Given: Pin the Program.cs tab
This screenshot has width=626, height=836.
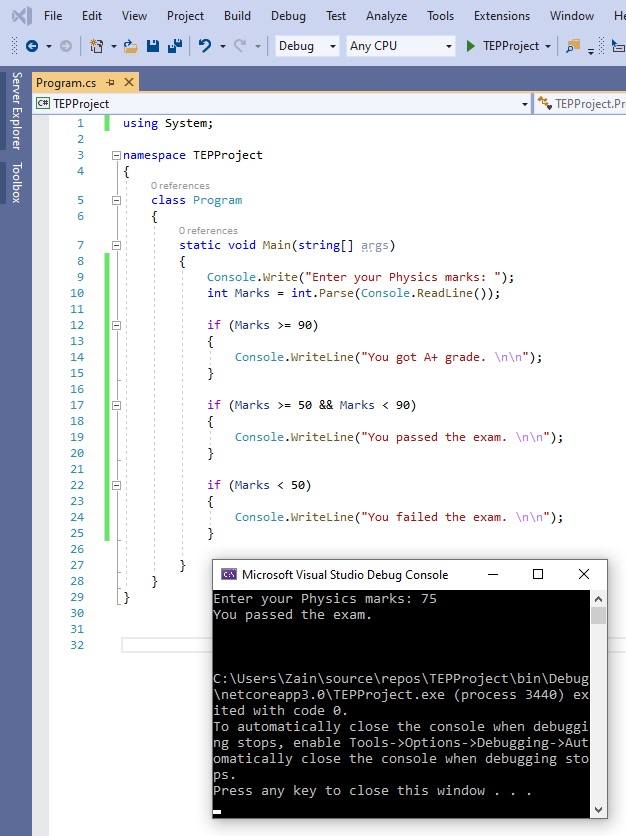Looking at the screenshot, I should 110,82.
